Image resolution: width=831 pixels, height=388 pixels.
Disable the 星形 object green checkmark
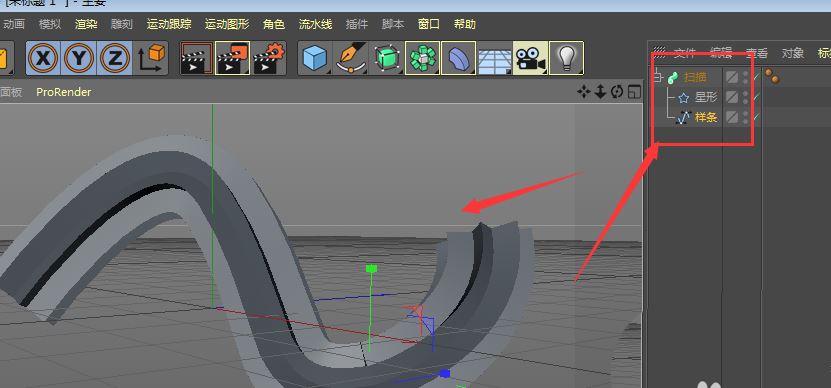(x=756, y=97)
